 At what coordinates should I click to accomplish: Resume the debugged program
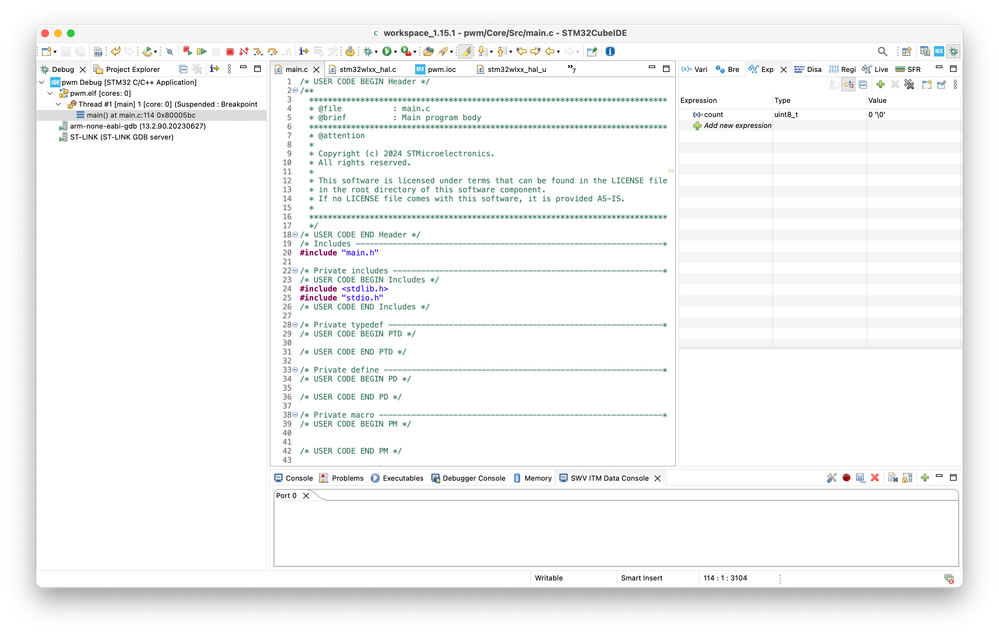tap(200, 51)
